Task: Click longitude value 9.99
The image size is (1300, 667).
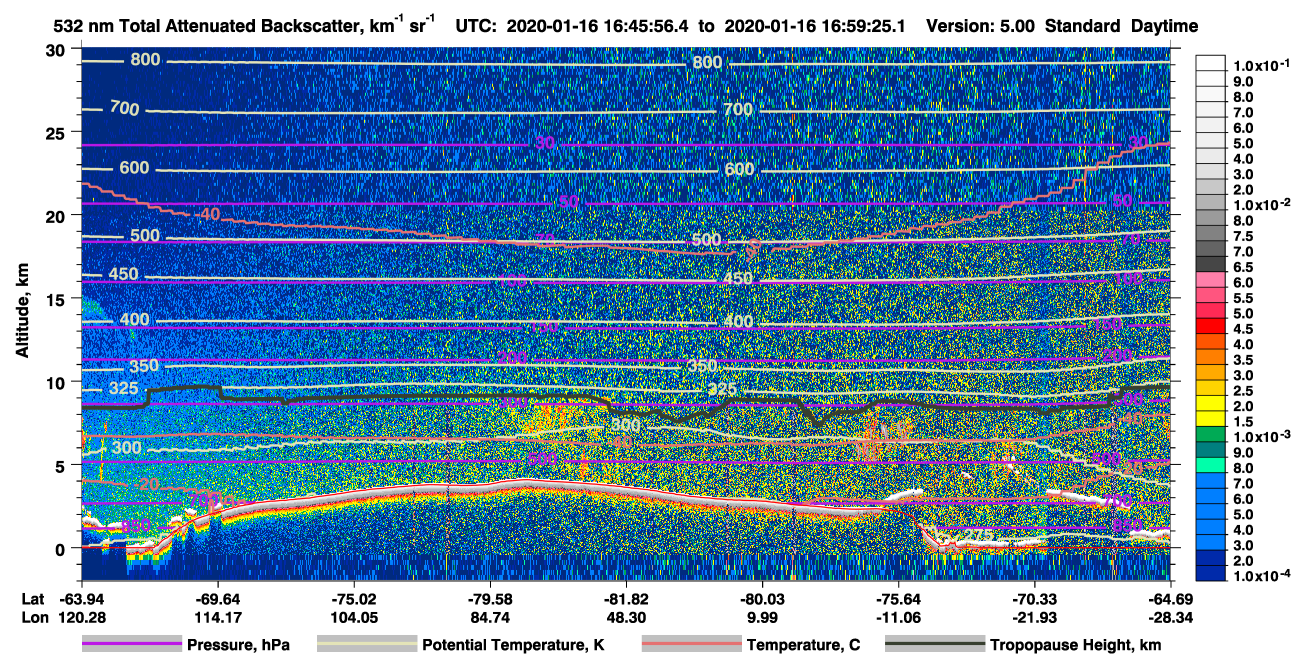Action: [x=762, y=616]
